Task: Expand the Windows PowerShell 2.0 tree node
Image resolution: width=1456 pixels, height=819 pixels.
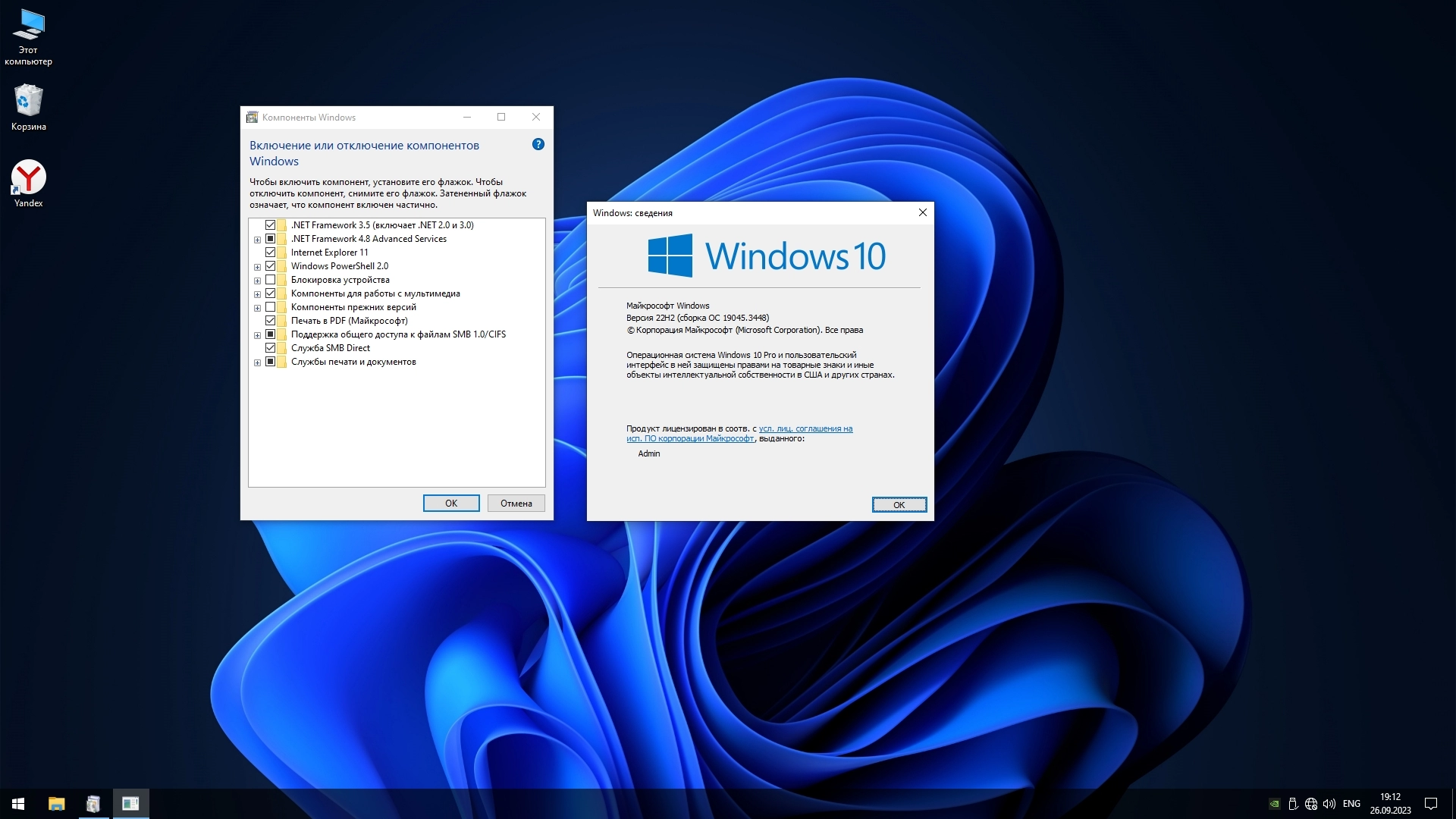Action: (x=257, y=267)
